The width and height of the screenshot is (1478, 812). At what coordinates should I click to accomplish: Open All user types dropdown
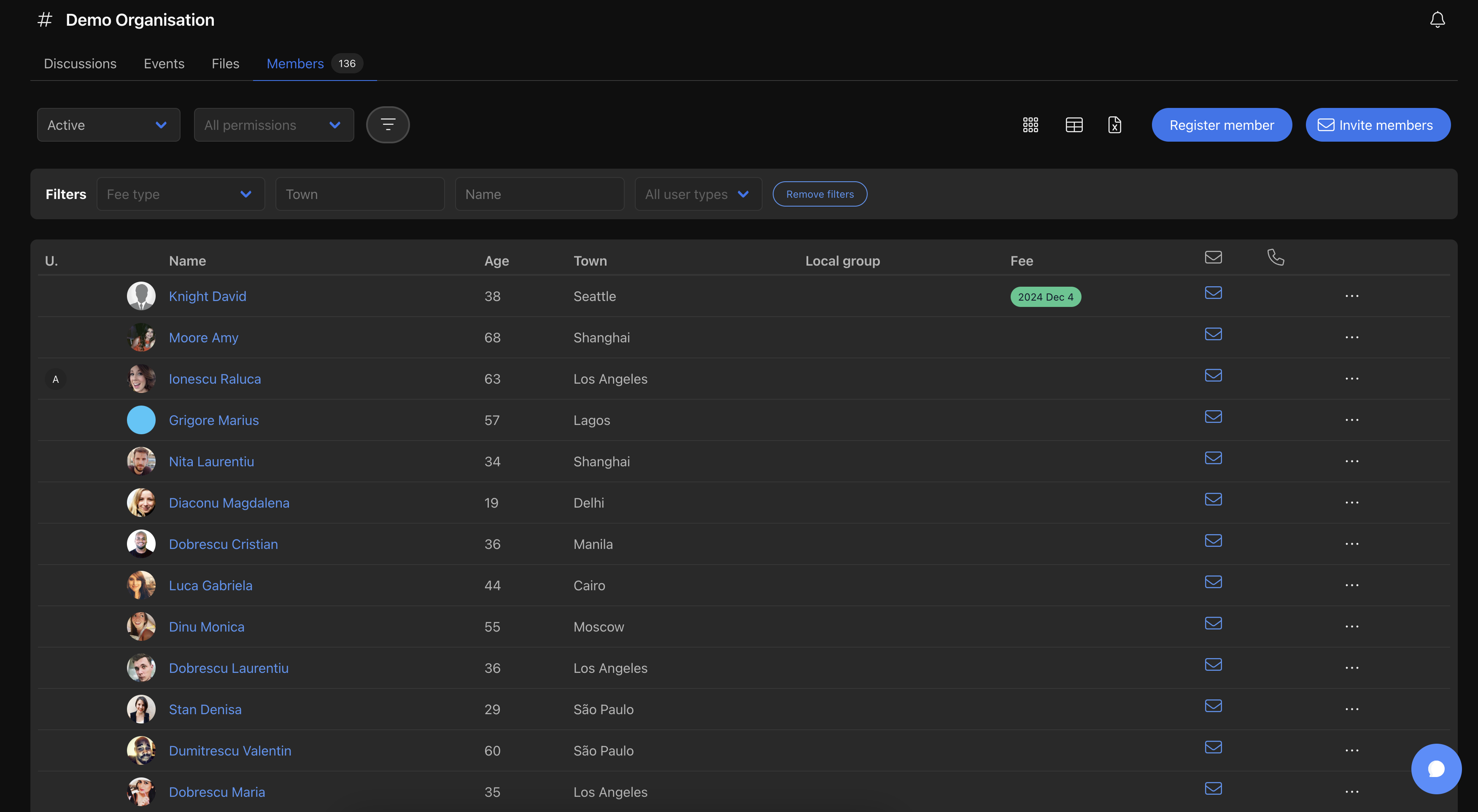tap(698, 194)
